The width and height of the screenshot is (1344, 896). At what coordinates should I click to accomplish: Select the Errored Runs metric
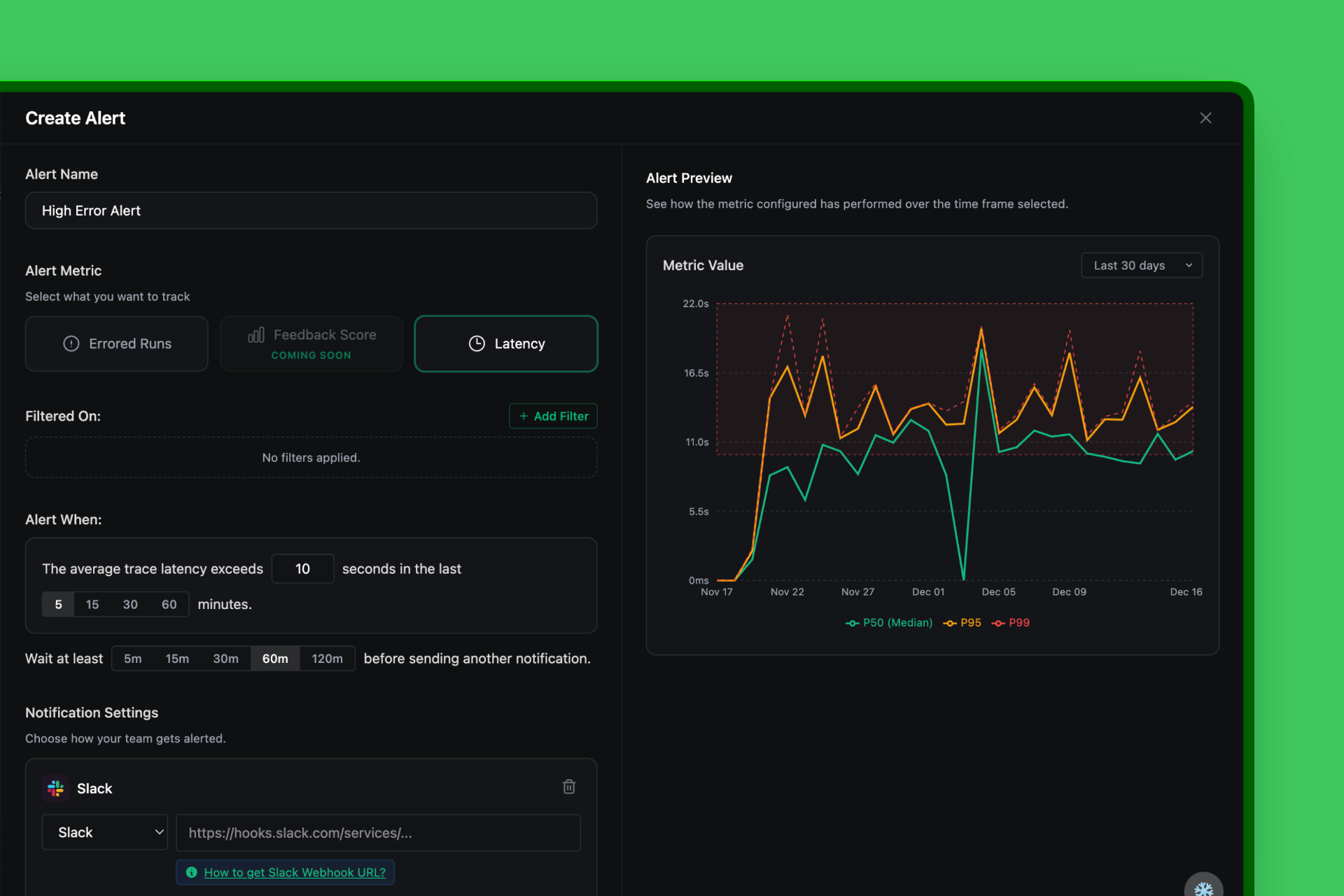pyautogui.click(x=117, y=344)
